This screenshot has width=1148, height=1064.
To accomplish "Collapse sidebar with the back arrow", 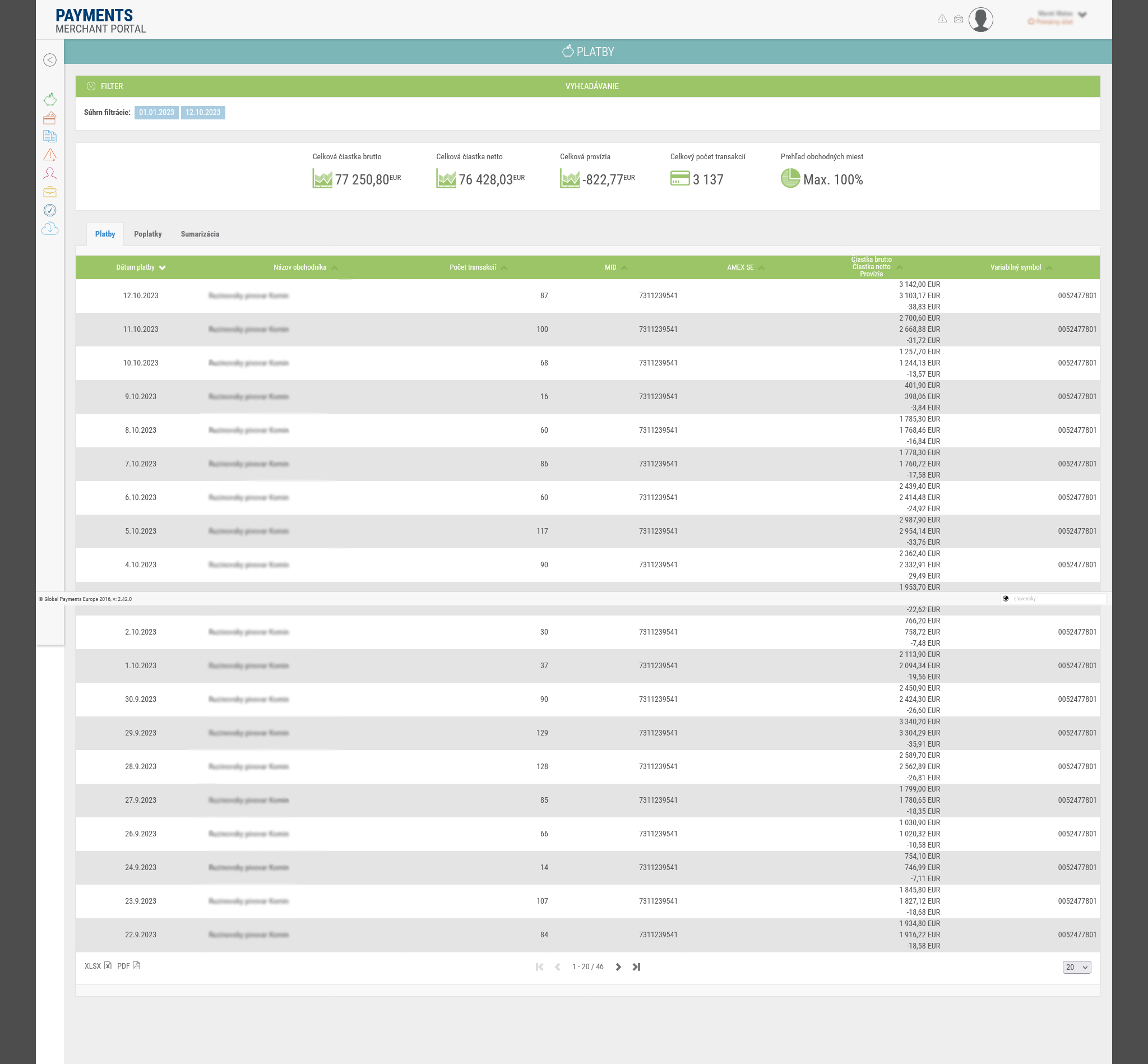I will [x=50, y=60].
